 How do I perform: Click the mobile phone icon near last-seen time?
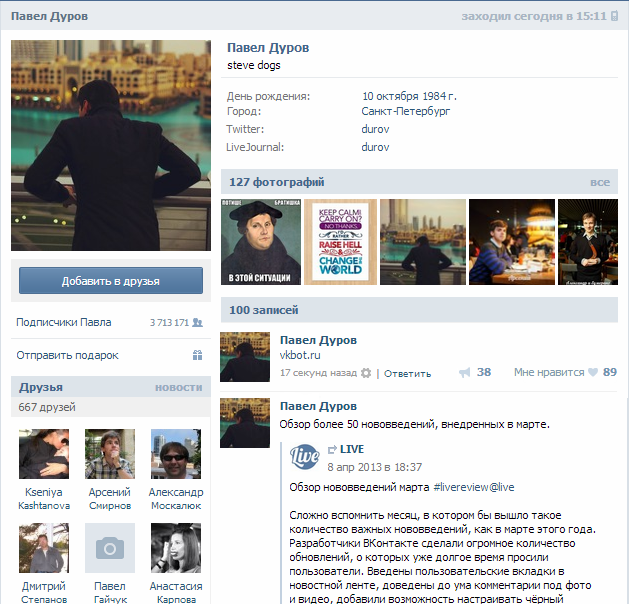(x=614, y=16)
